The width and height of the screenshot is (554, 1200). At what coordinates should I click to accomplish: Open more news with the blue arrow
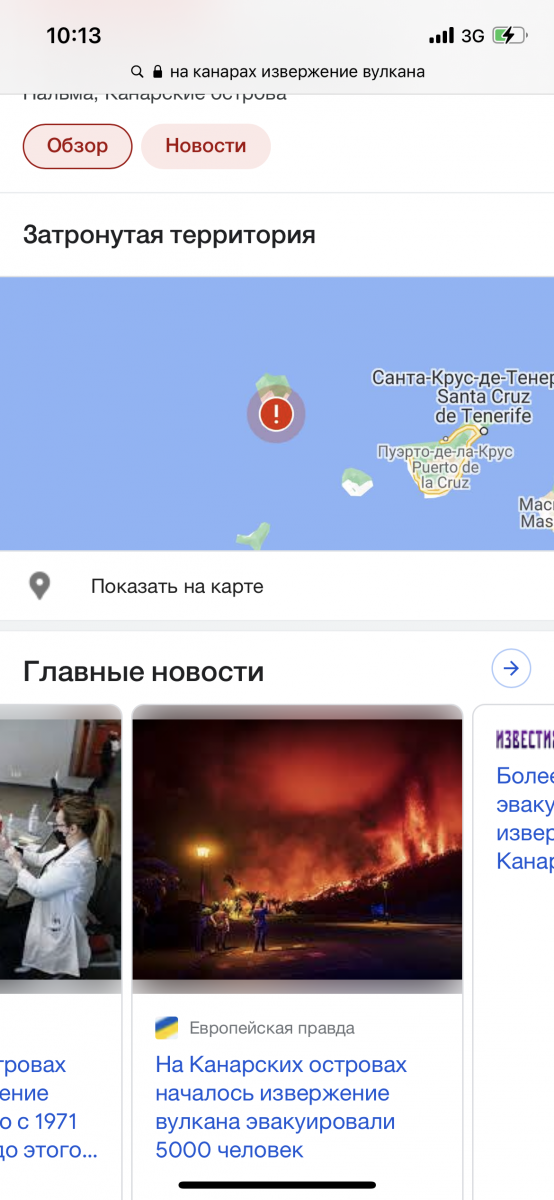click(511, 667)
